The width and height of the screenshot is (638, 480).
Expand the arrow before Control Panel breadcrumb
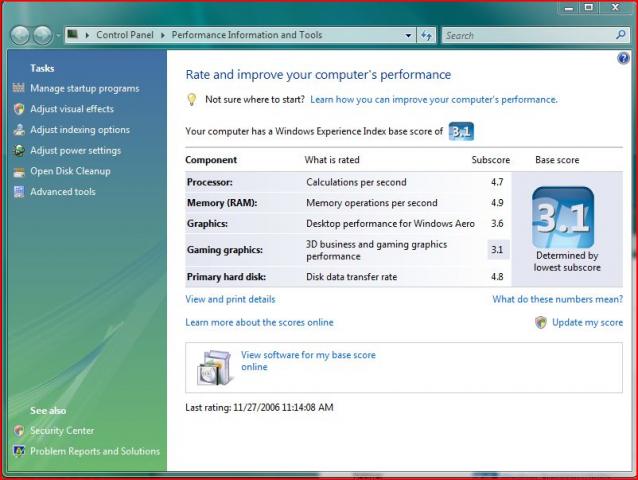click(x=87, y=35)
